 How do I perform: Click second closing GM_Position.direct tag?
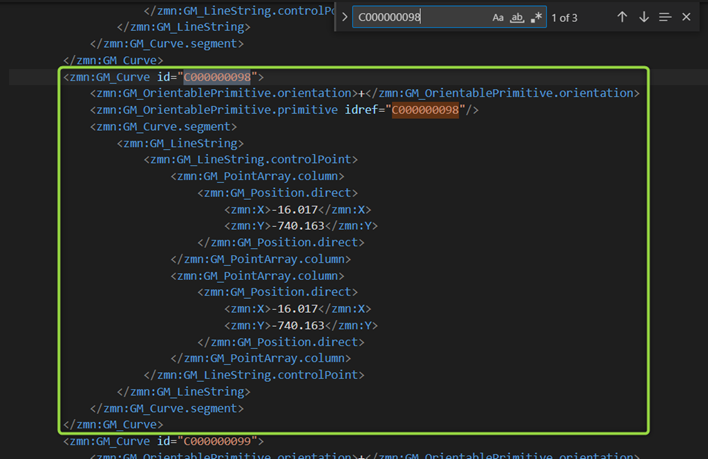click(x=281, y=342)
